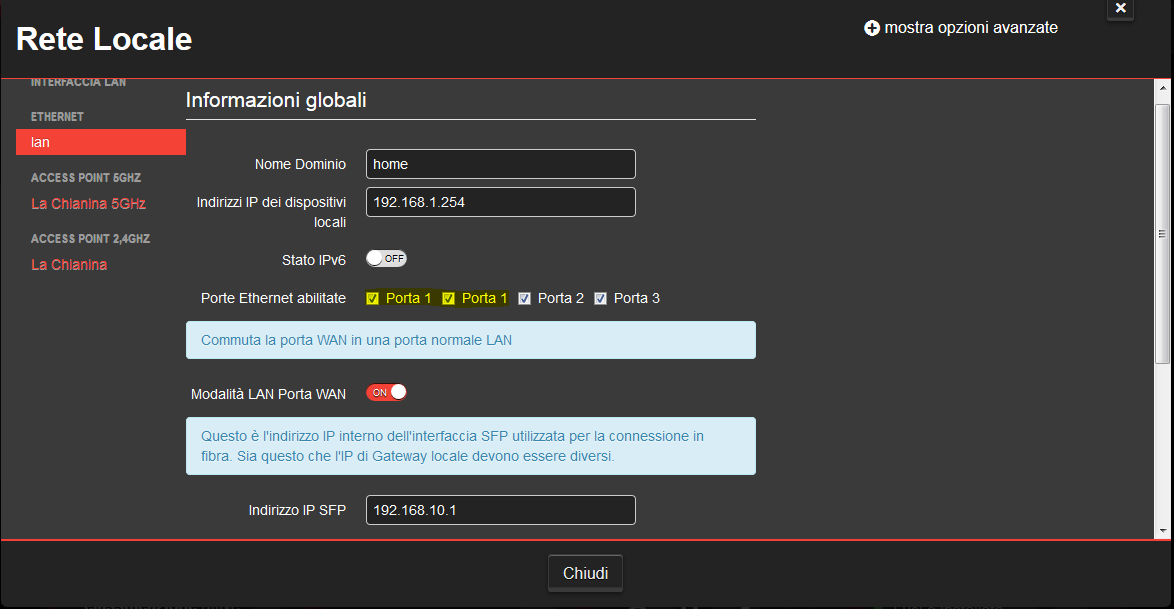This screenshot has width=1174, height=609.
Task: Click the scrollbar up arrow
Action: click(x=1162, y=89)
